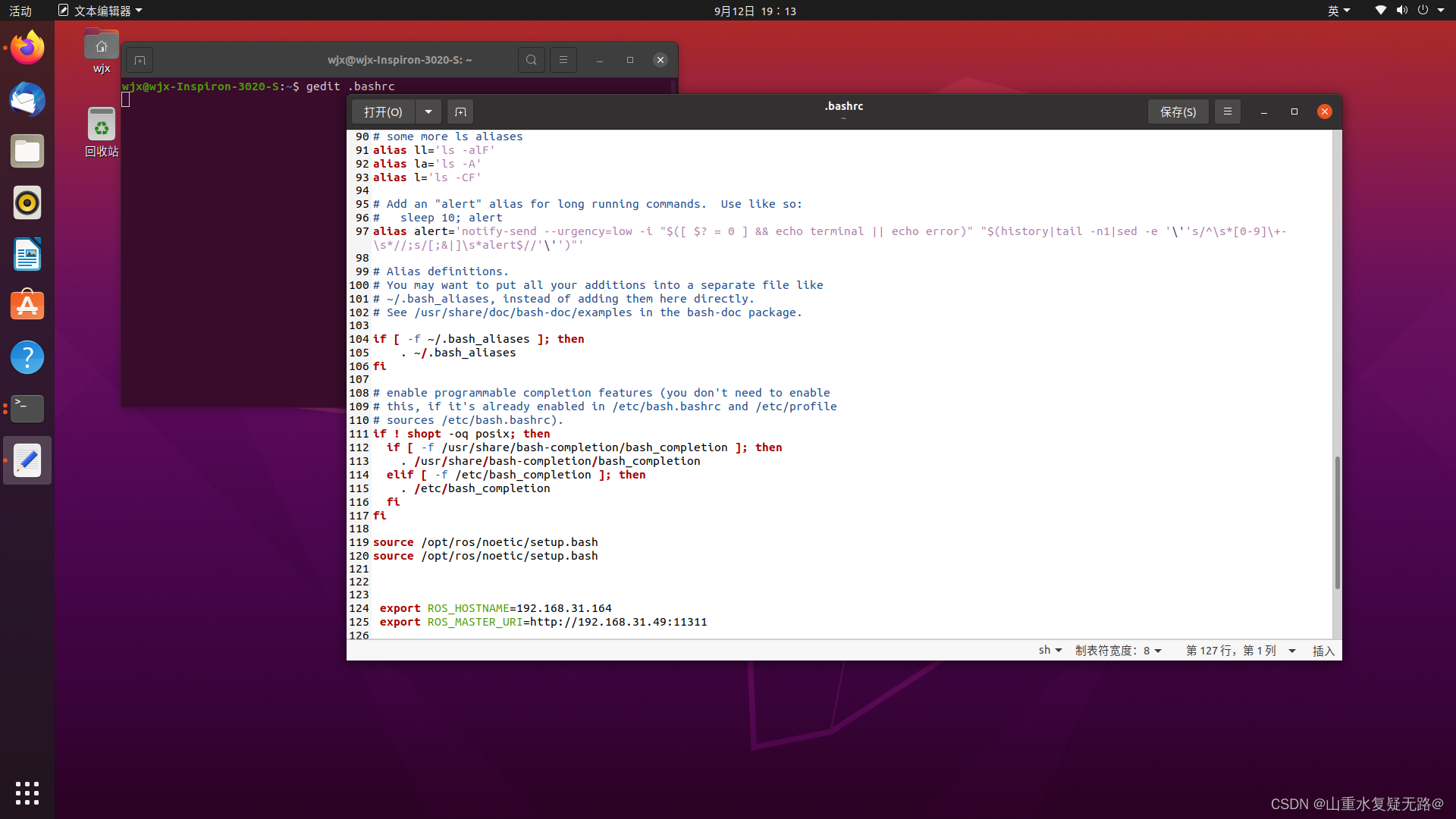Close the gedit .bashrc window
Viewport: 1456px width, 819px height.
pyautogui.click(x=1325, y=111)
